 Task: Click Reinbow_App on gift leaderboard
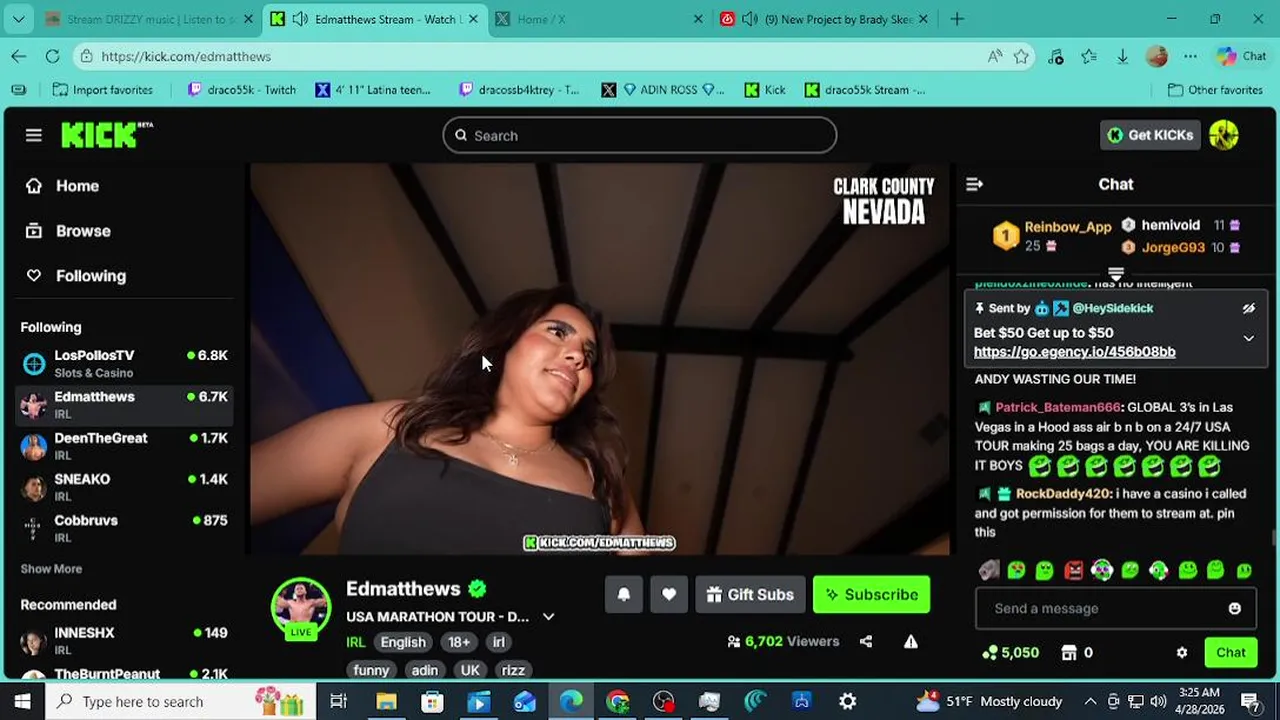click(x=1067, y=227)
